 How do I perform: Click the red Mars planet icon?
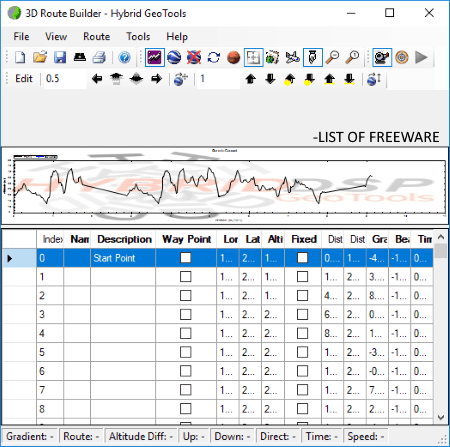[234, 57]
